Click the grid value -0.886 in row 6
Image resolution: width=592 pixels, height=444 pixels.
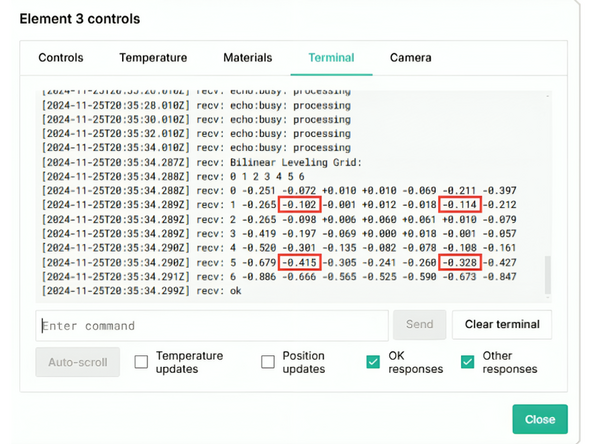pyautogui.click(x=259, y=277)
